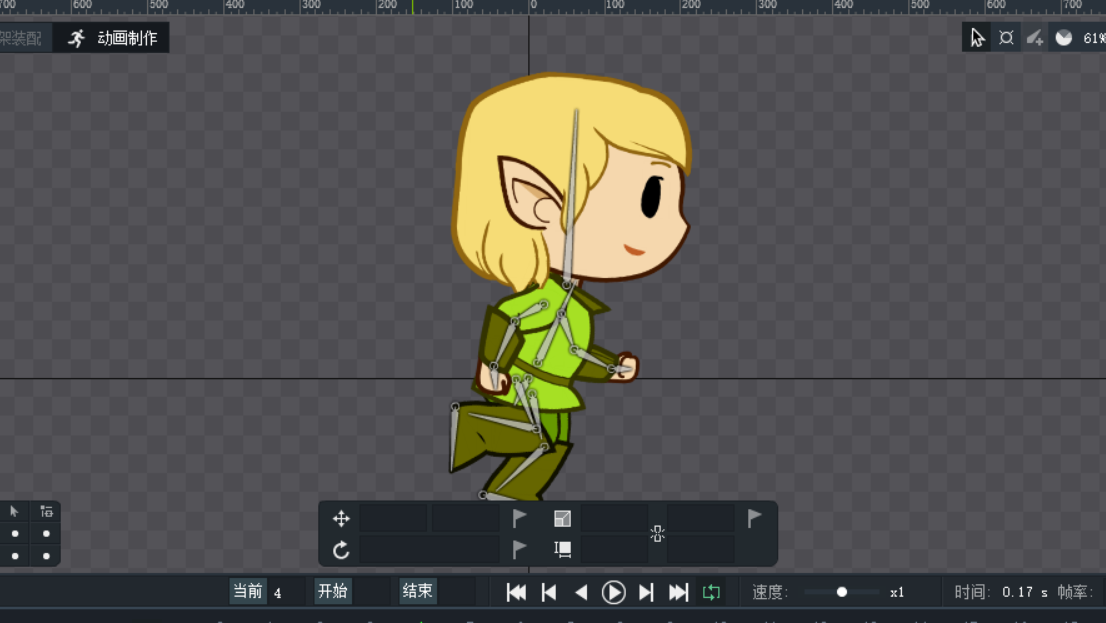This screenshot has height=623, width=1106.
Task: Click the pie-shaped zoom icon
Action: click(x=1064, y=38)
